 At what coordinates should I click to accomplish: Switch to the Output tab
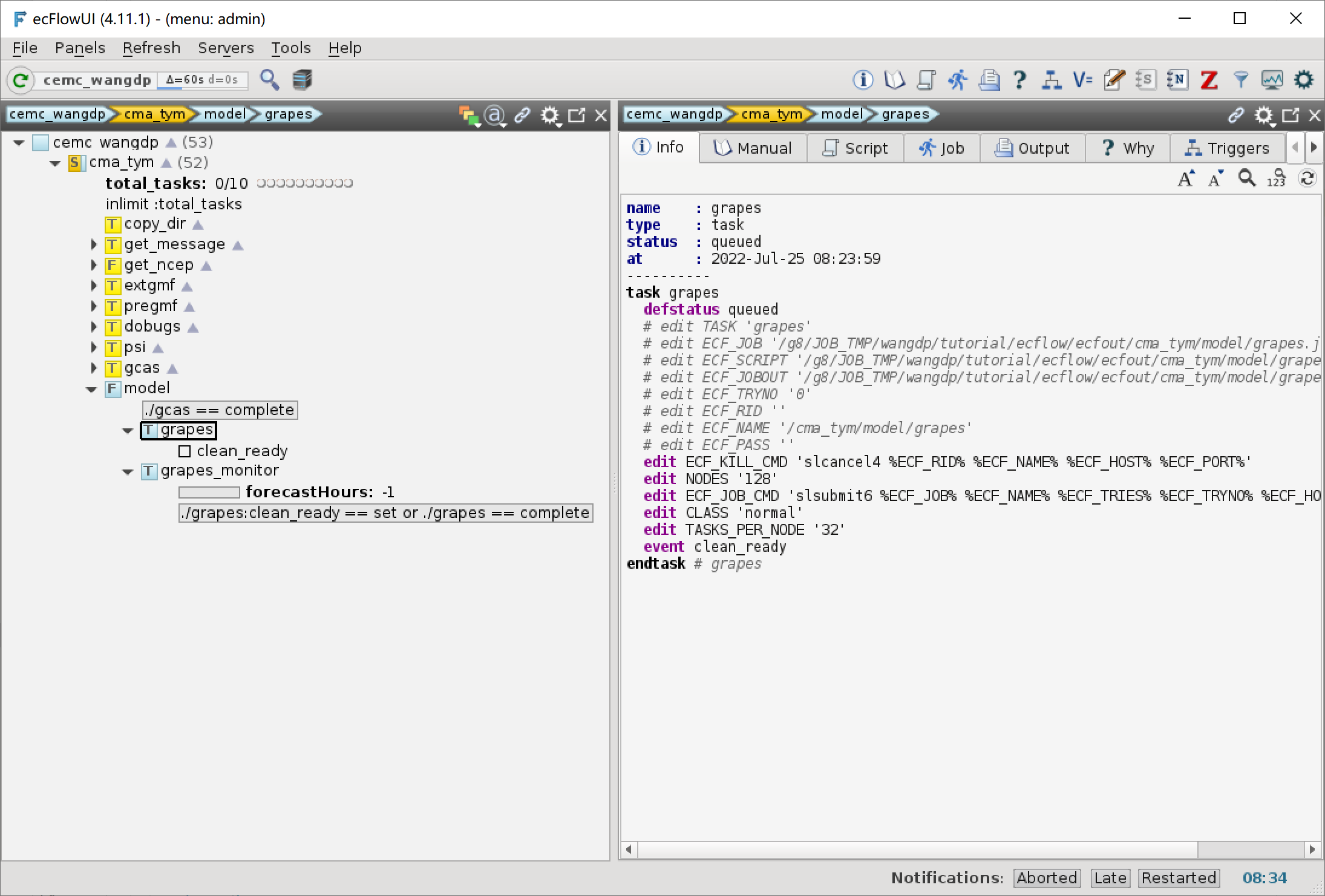coord(1032,148)
